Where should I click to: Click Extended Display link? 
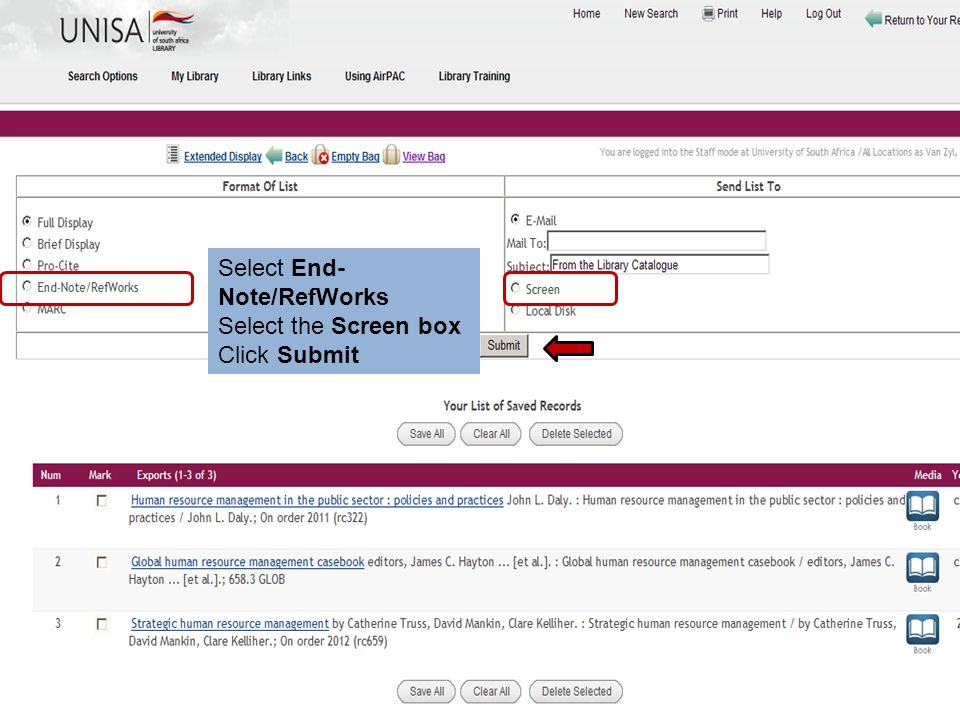pos(223,157)
